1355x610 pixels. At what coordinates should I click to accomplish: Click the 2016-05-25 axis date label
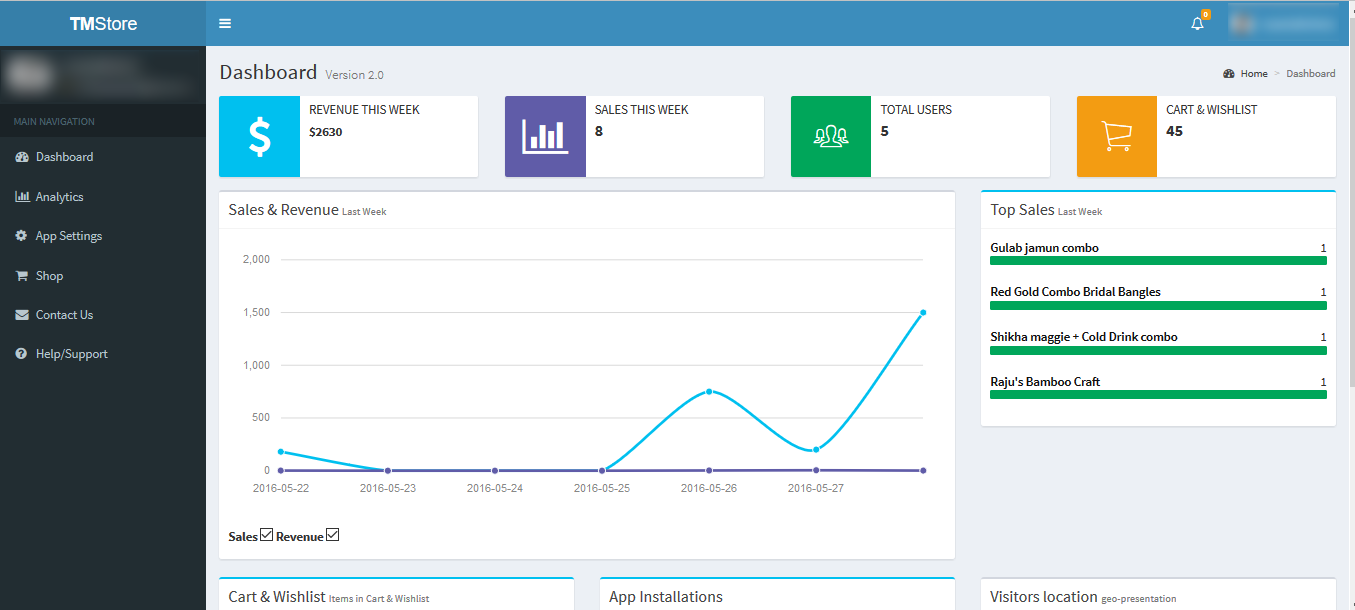pos(602,489)
